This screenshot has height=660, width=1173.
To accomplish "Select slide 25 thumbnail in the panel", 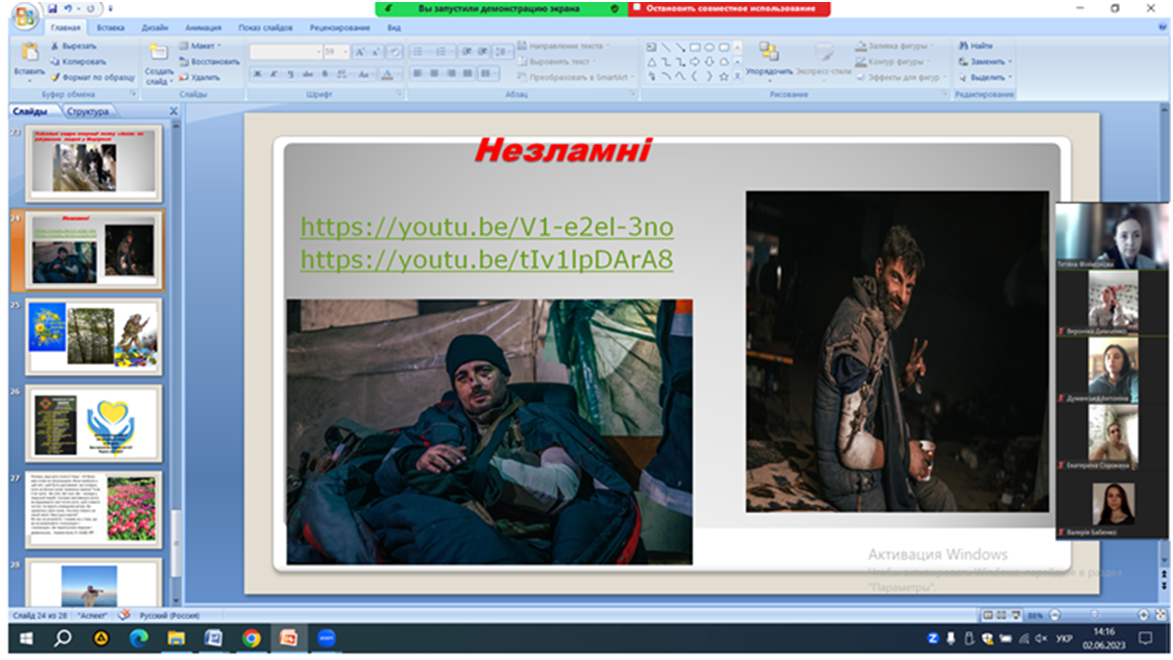I will (x=94, y=336).
